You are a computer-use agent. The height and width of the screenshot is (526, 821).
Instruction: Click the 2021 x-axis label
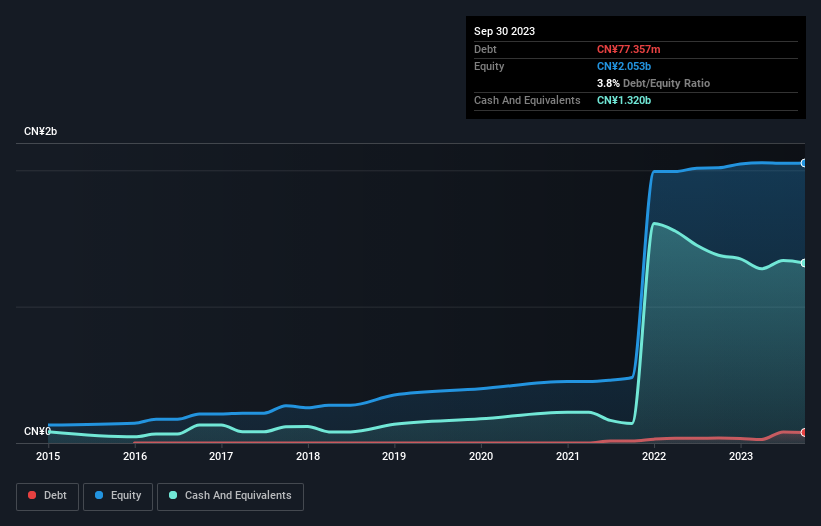point(568,456)
